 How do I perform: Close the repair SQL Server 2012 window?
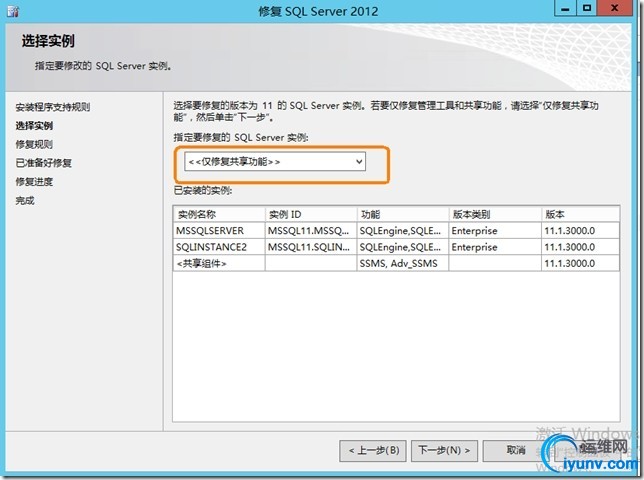[x=615, y=8]
